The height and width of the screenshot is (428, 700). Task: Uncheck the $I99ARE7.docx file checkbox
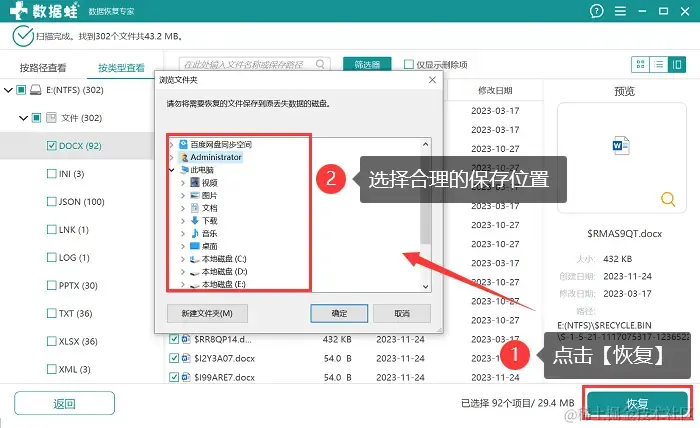click(174, 378)
